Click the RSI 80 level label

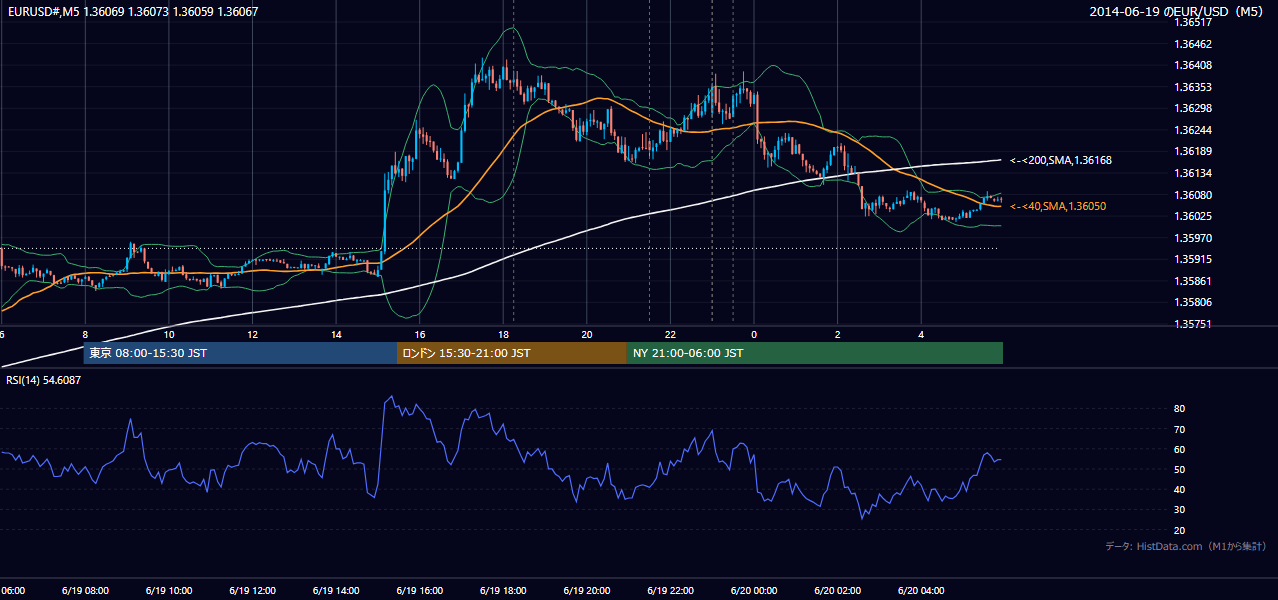[x=1179, y=409]
